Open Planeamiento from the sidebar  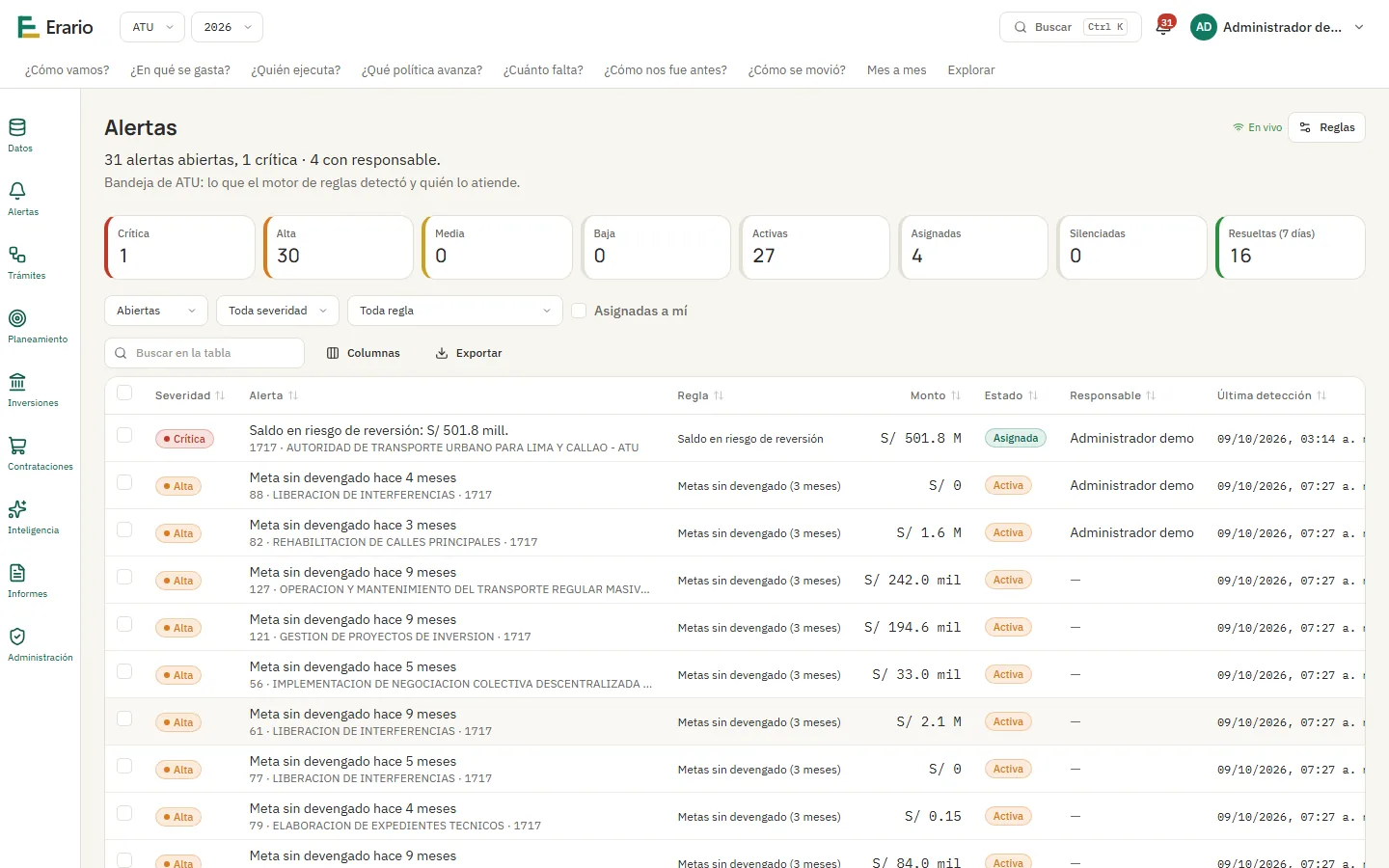tap(38, 326)
